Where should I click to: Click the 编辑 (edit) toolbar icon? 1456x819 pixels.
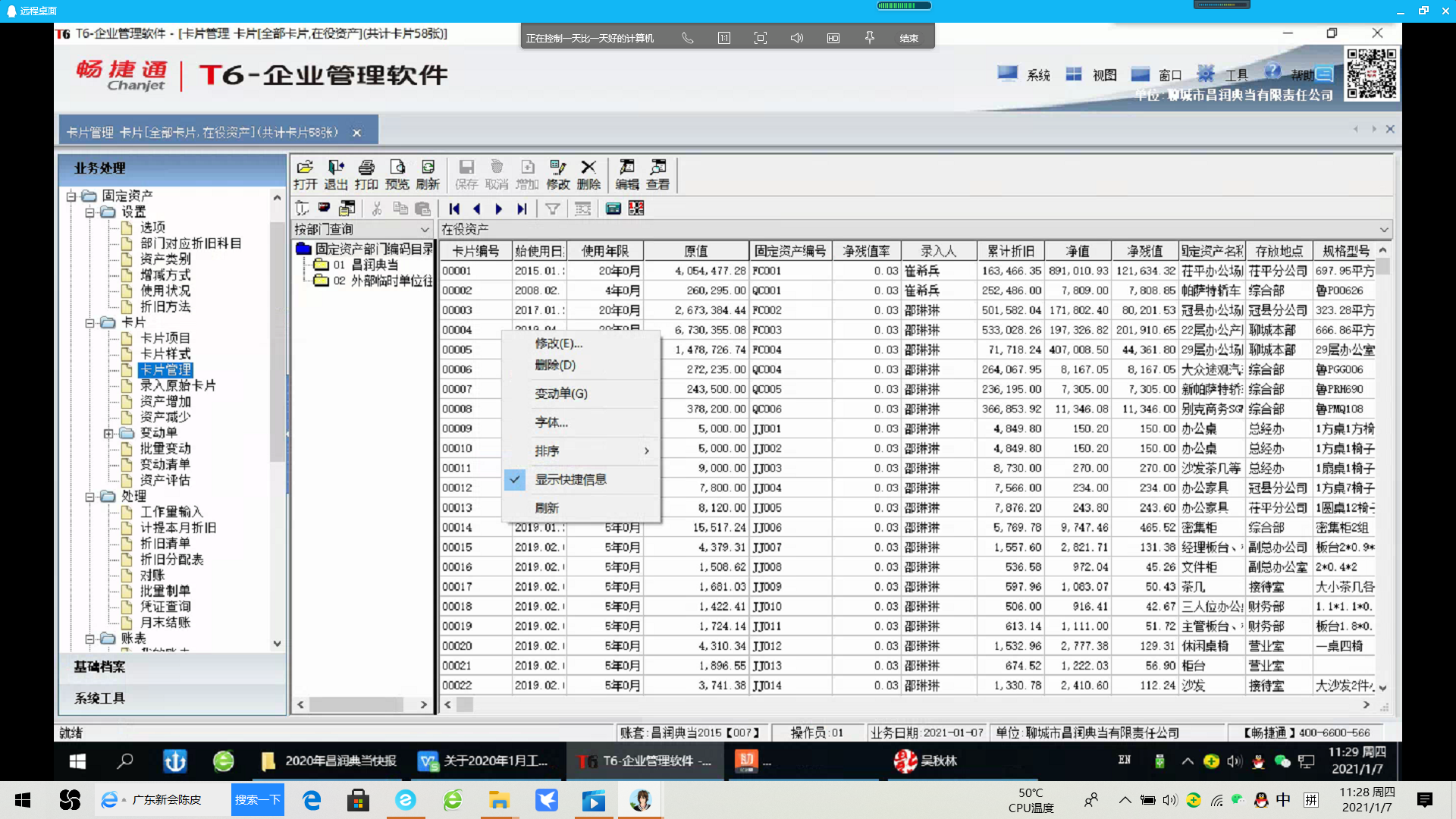click(x=627, y=174)
